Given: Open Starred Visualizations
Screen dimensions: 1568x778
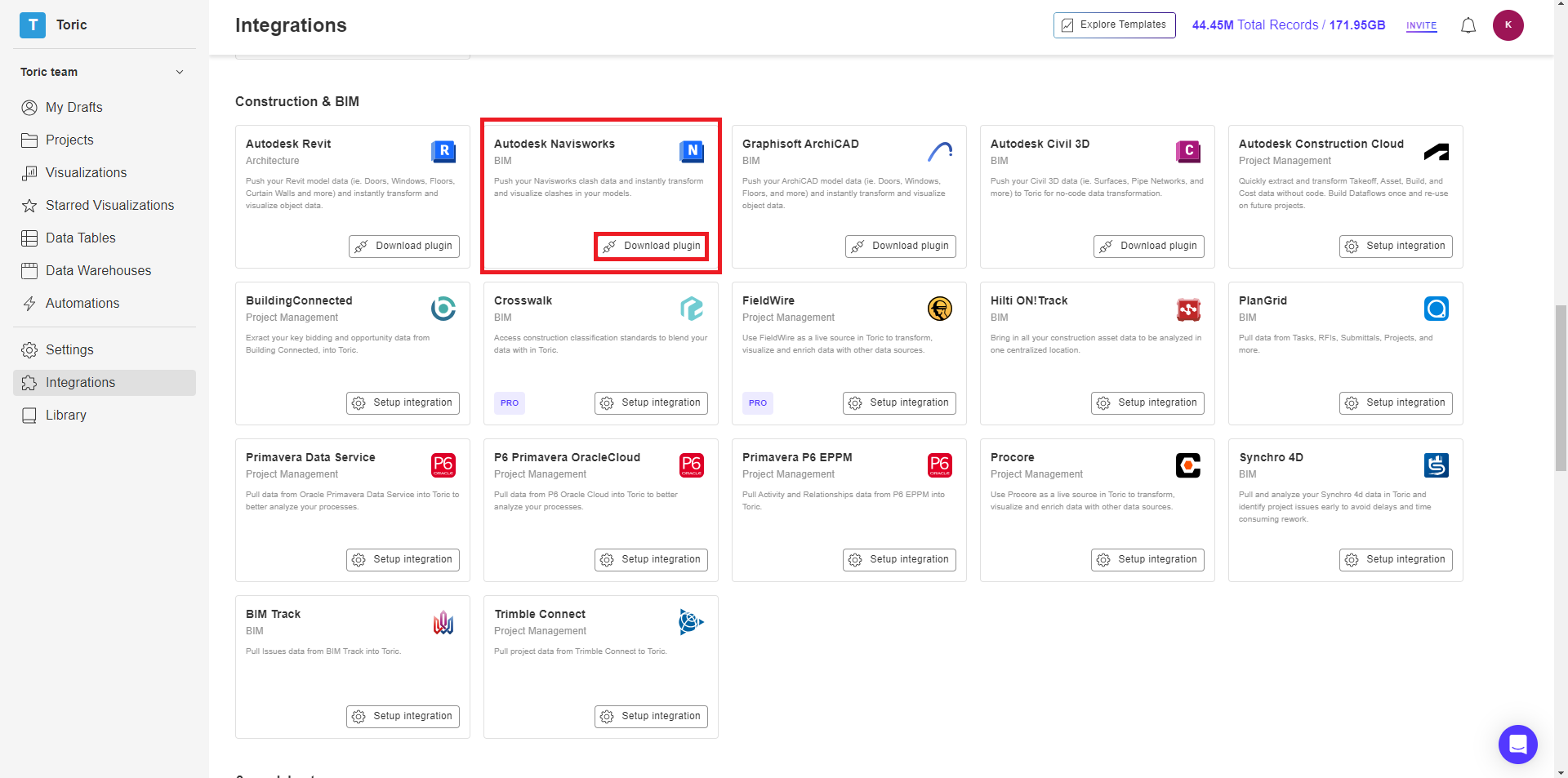Looking at the screenshot, I should pos(104,205).
